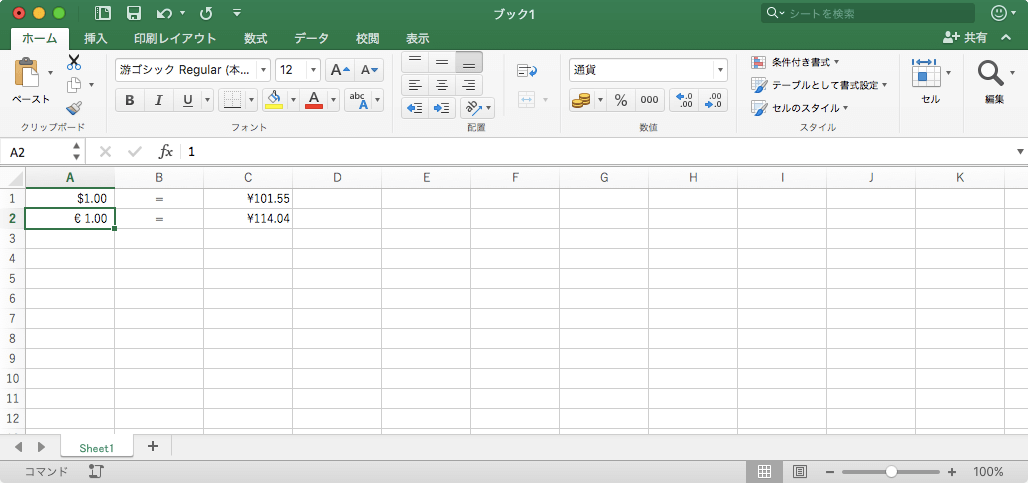Apply red font color A
Image resolution: width=1028 pixels, height=483 pixels.
tap(314, 100)
